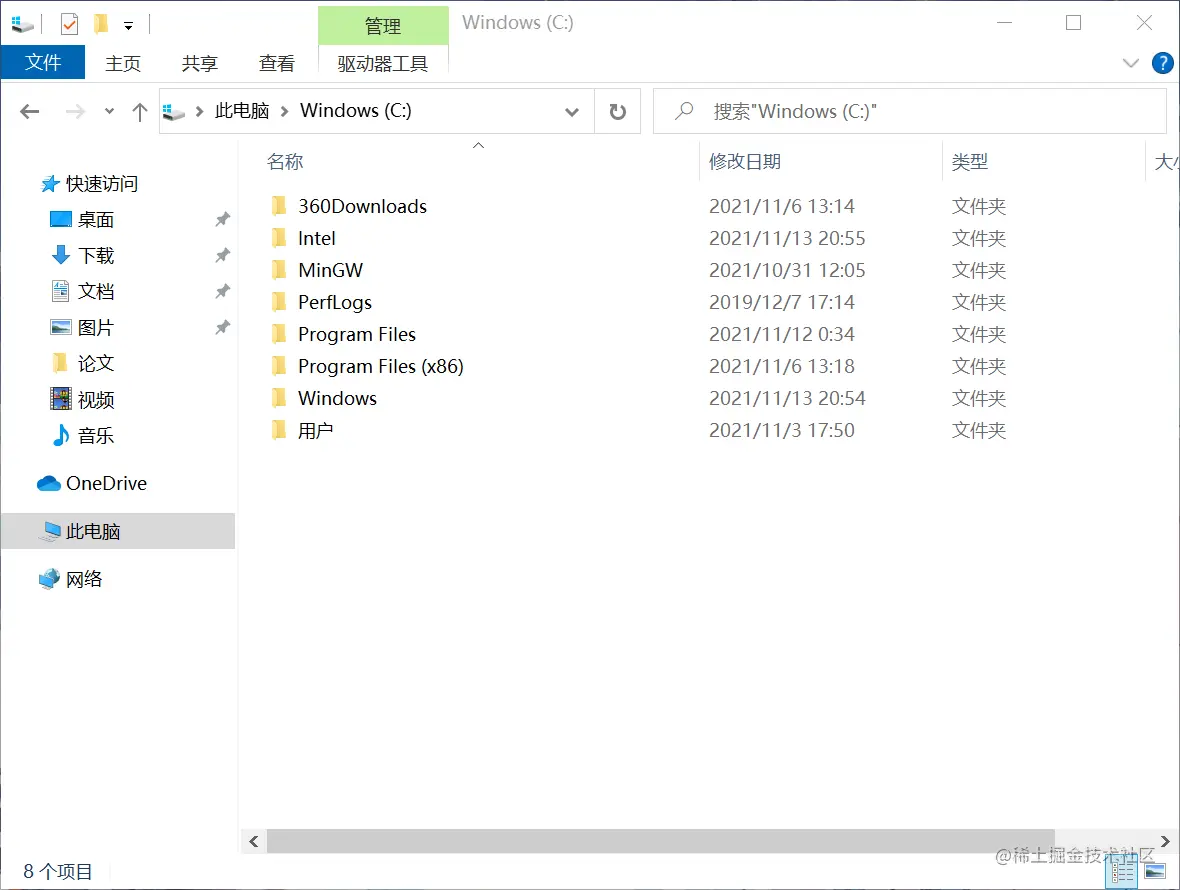This screenshot has height=890, width=1180.
Task: Collapse the ribbon with the chevron arrow
Action: (1131, 63)
